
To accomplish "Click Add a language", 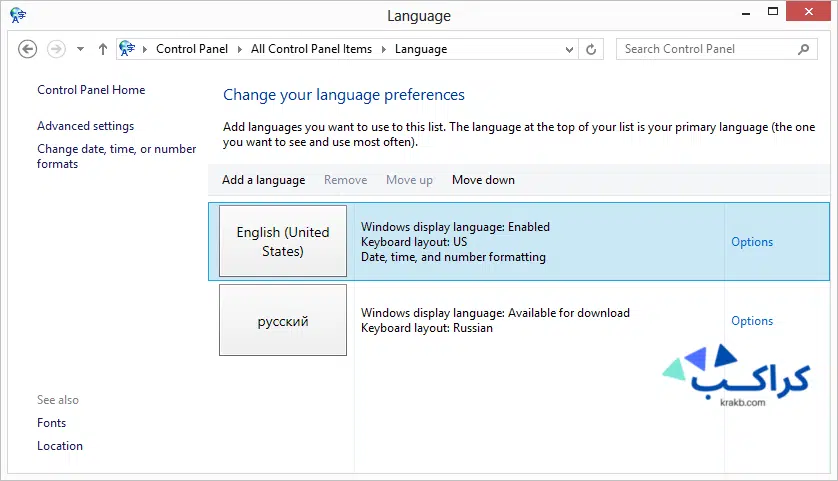I will click(x=263, y=180).
